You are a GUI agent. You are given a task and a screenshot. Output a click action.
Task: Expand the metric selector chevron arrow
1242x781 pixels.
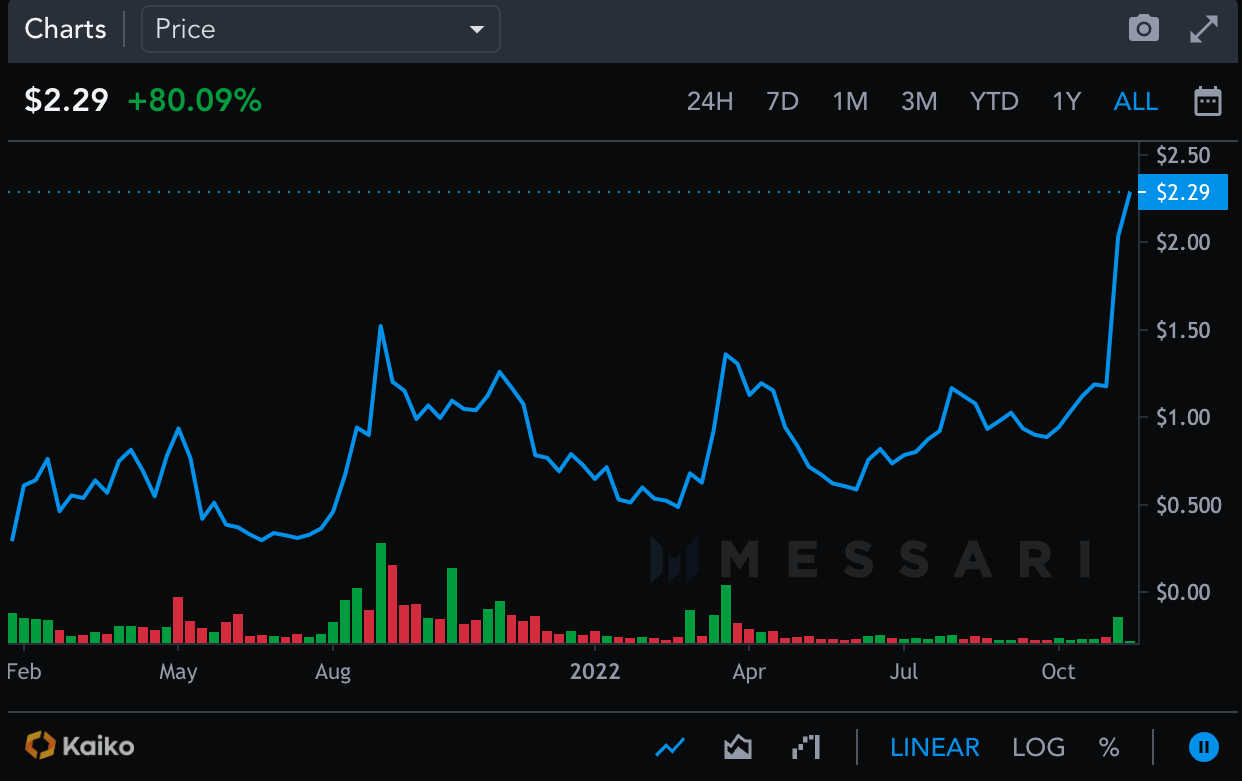pos(477,29)
